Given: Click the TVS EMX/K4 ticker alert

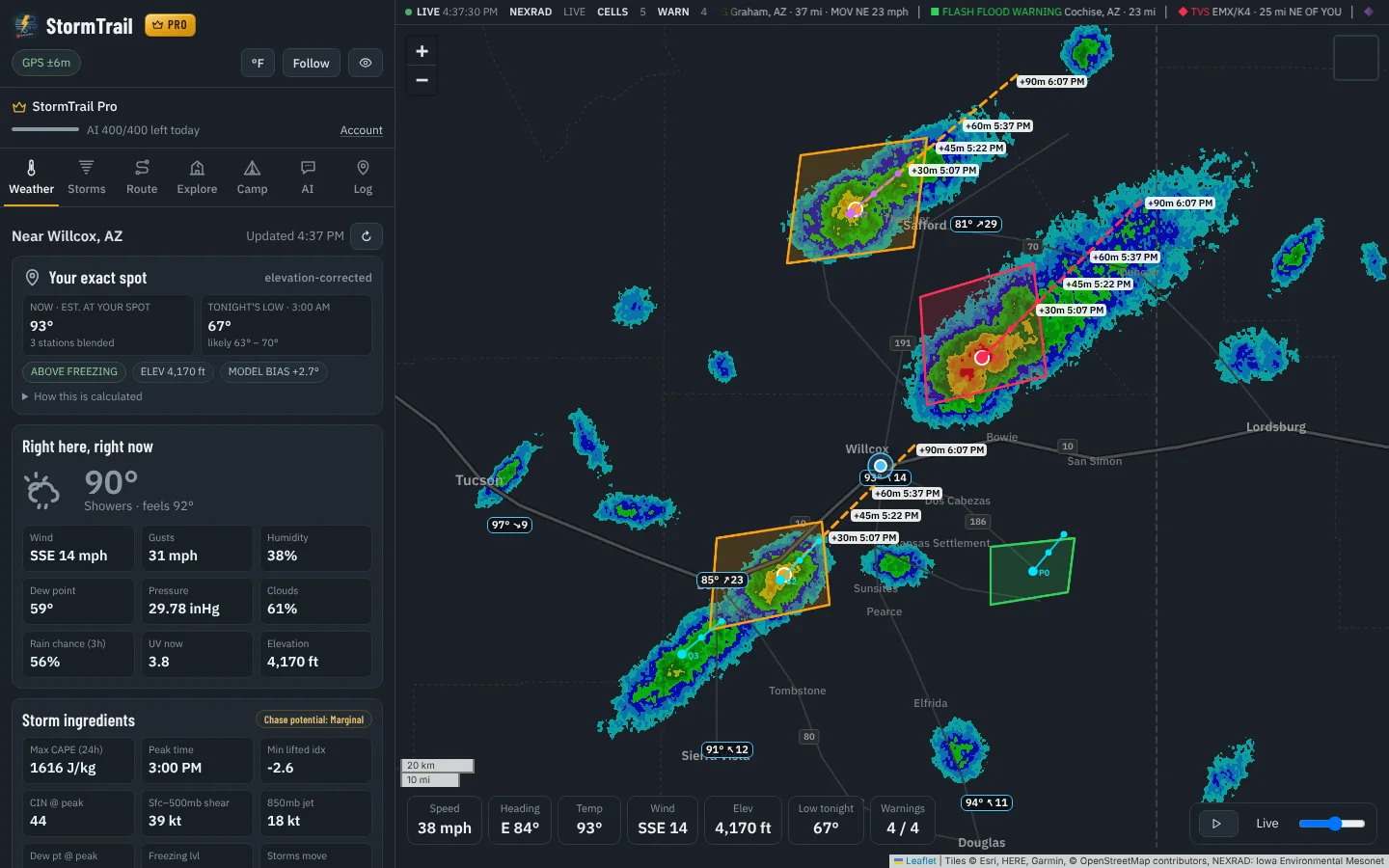Looking at the screenshot, I should (1260, 12).
